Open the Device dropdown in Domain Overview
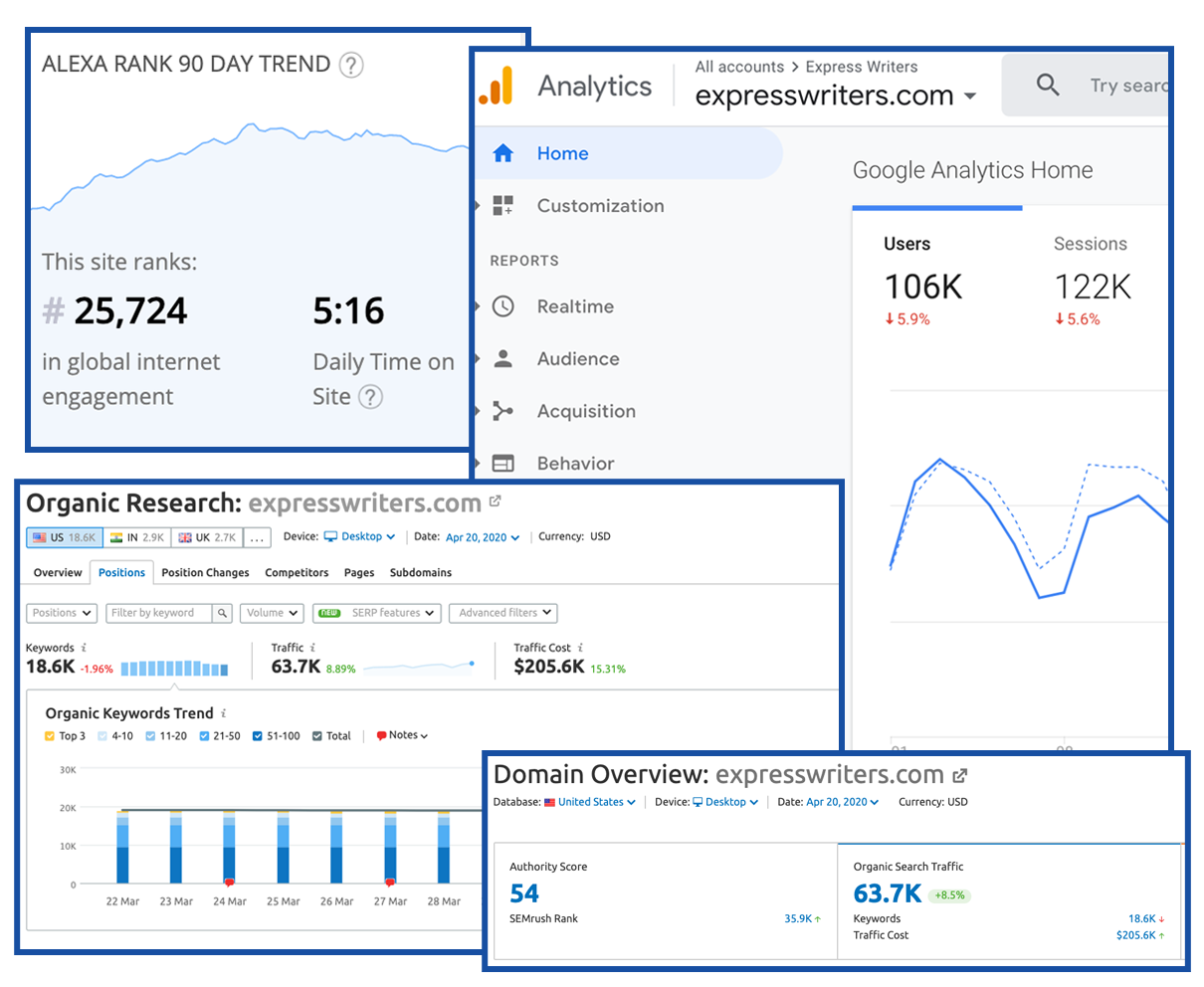 726,802
